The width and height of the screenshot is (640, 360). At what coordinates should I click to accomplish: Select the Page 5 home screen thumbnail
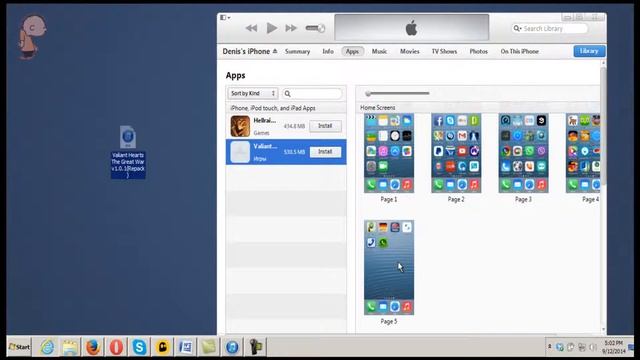[389, 267]
